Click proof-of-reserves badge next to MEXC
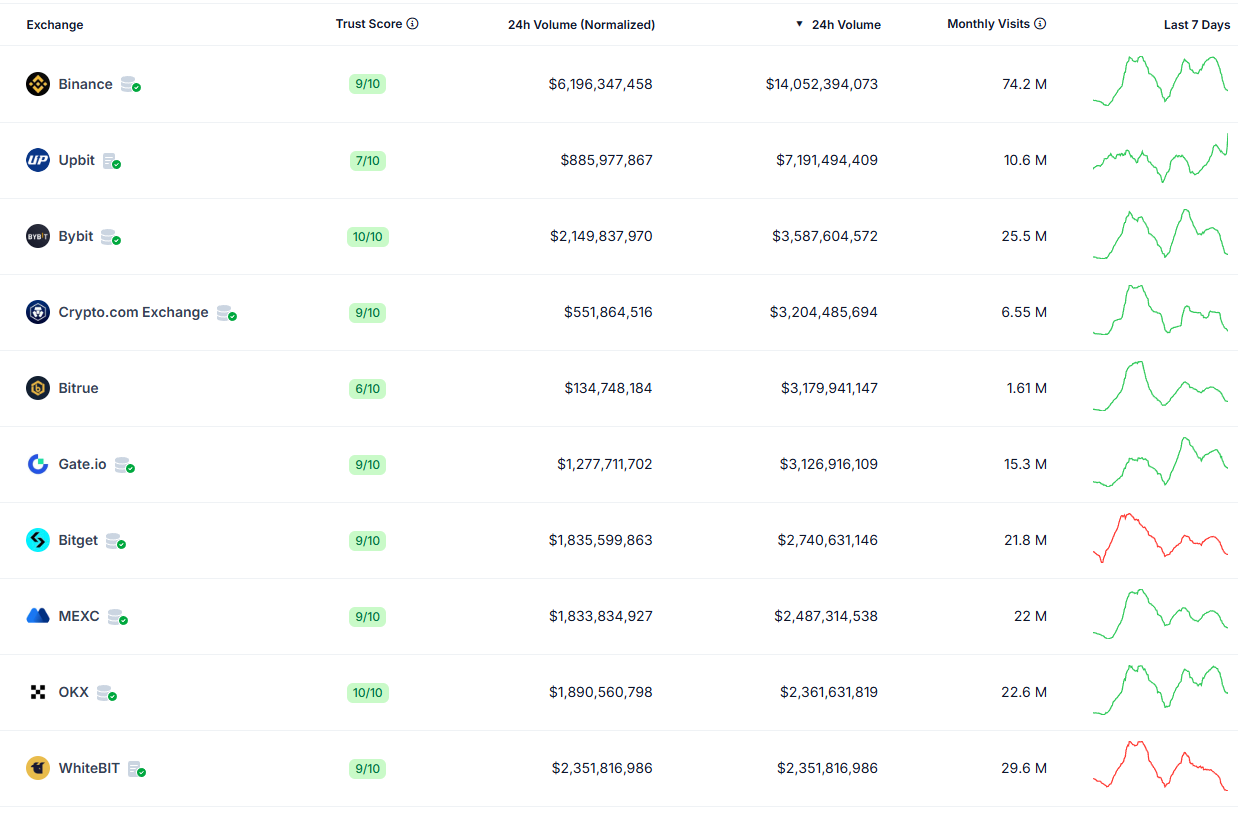The height and width of the screenshot is (816, 1249). click(x=118, y=617)
